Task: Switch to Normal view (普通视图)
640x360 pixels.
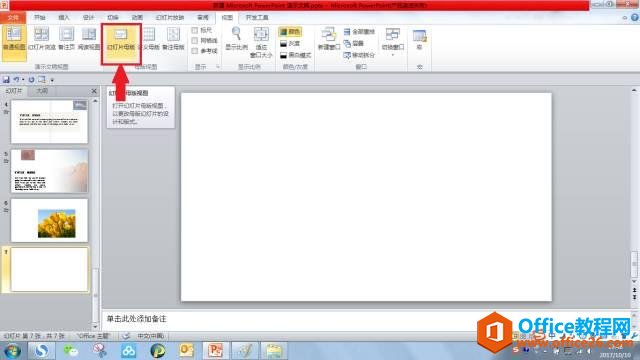Action: (14, 43)
